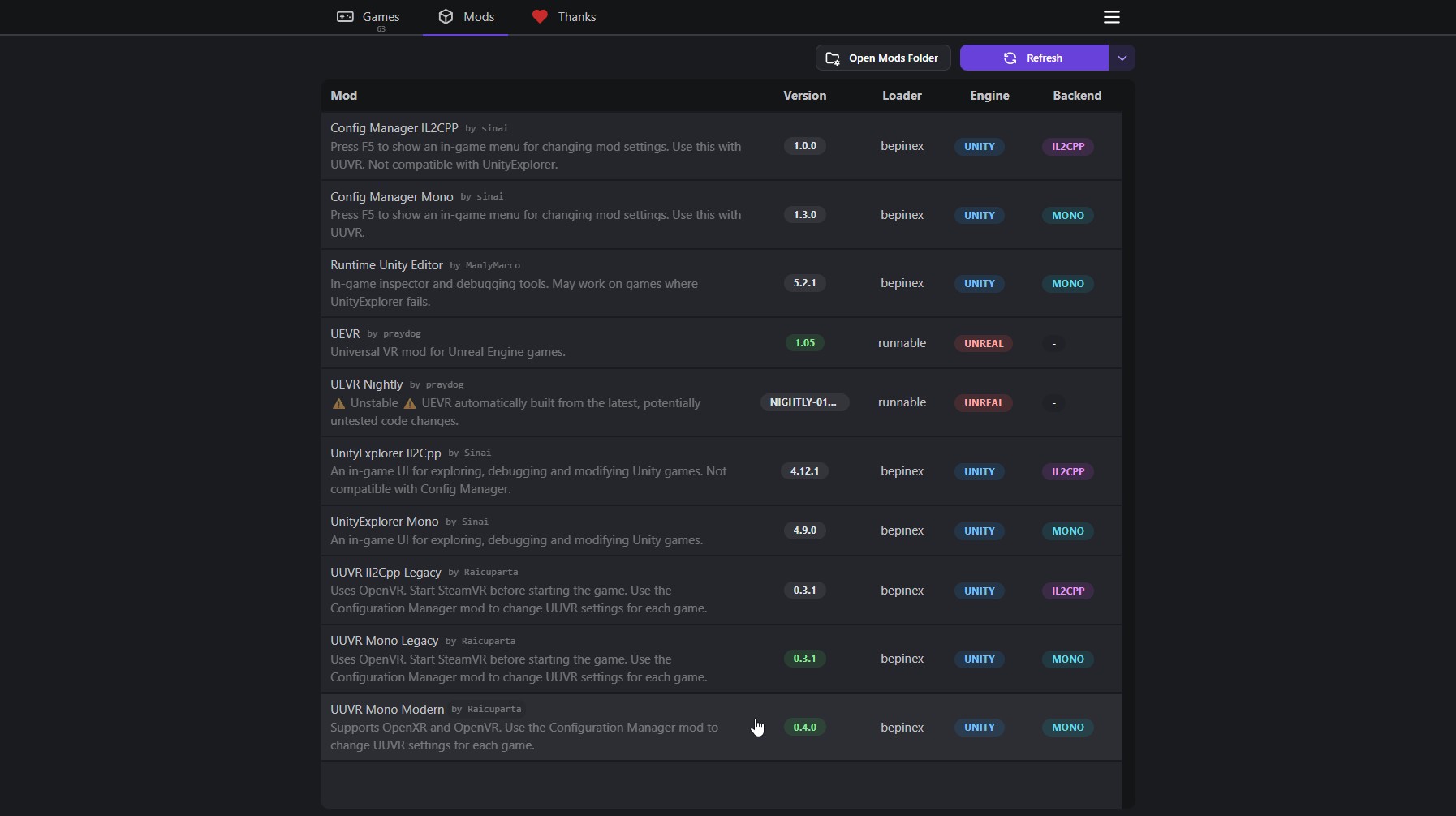
Task: Sort by the Loader column header
Action: (x=902, y=96)
